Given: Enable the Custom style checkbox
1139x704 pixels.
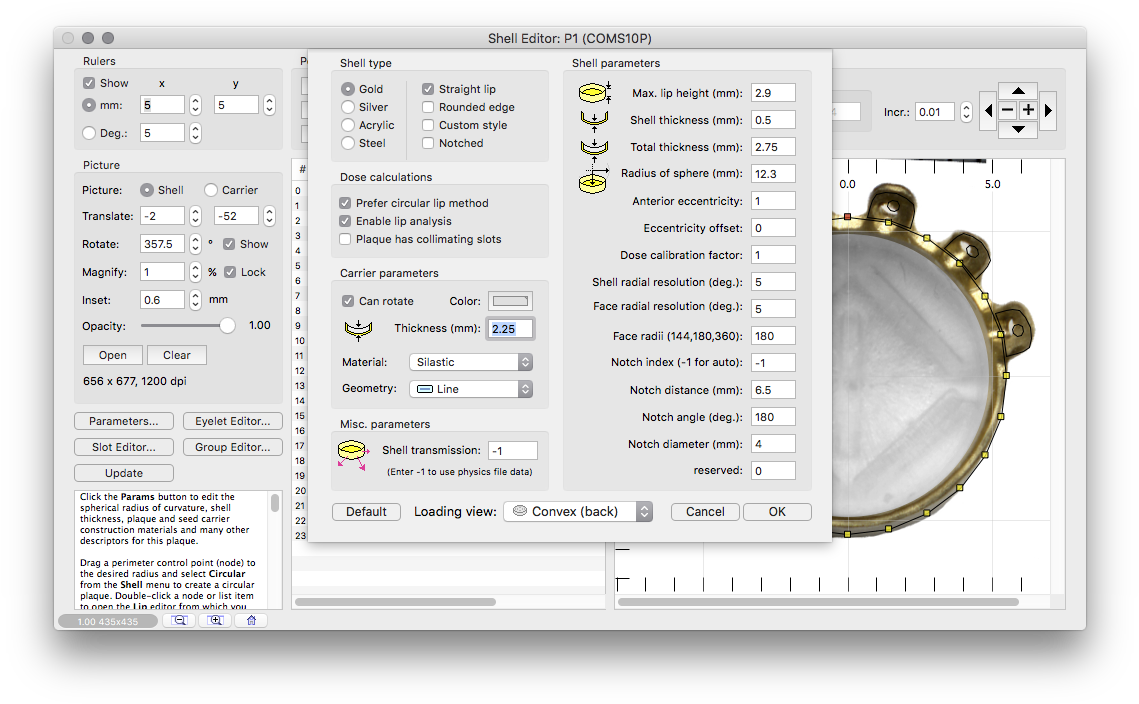Looking at the screenshot, I should click(428, 125).
